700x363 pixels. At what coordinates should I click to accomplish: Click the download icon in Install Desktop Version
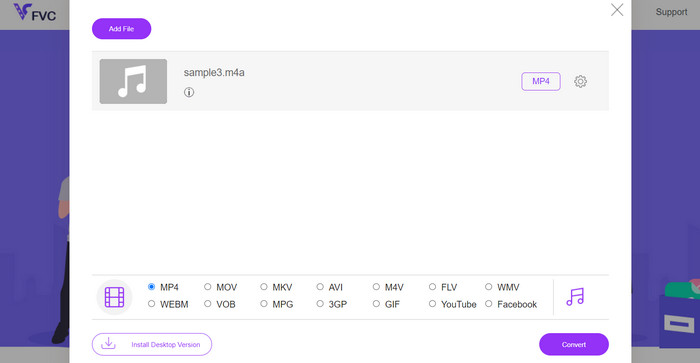(108, 344)
